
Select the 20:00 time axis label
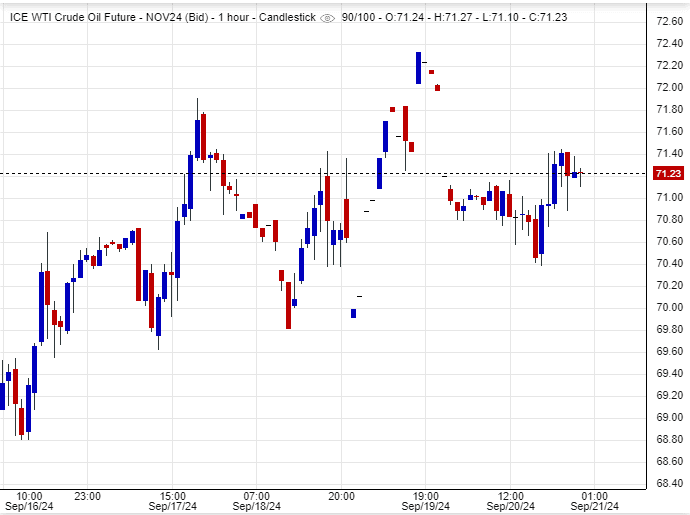pyautogui.click(x=342, y=495)
